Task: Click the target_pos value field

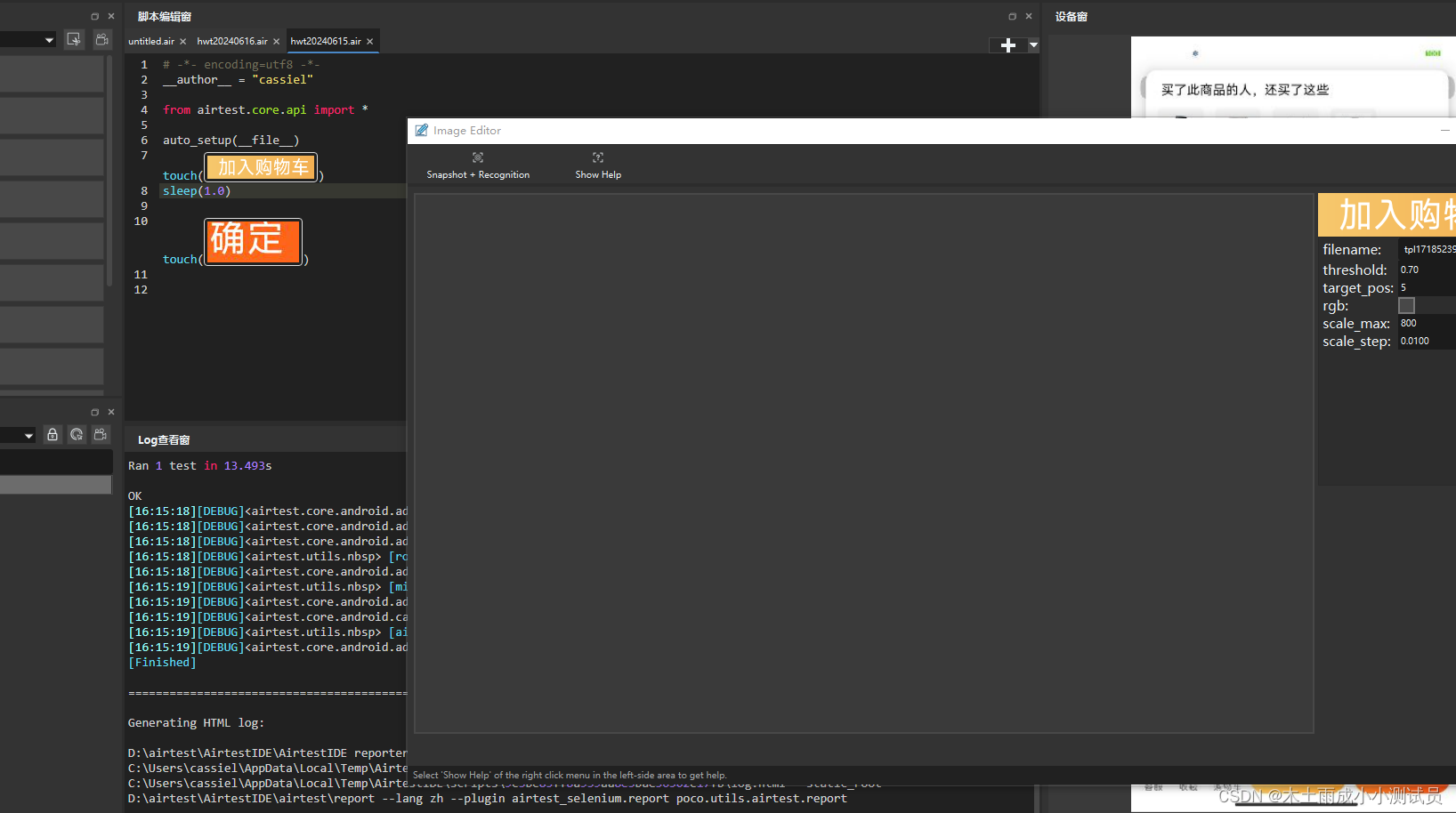Action: point(1427,287)
